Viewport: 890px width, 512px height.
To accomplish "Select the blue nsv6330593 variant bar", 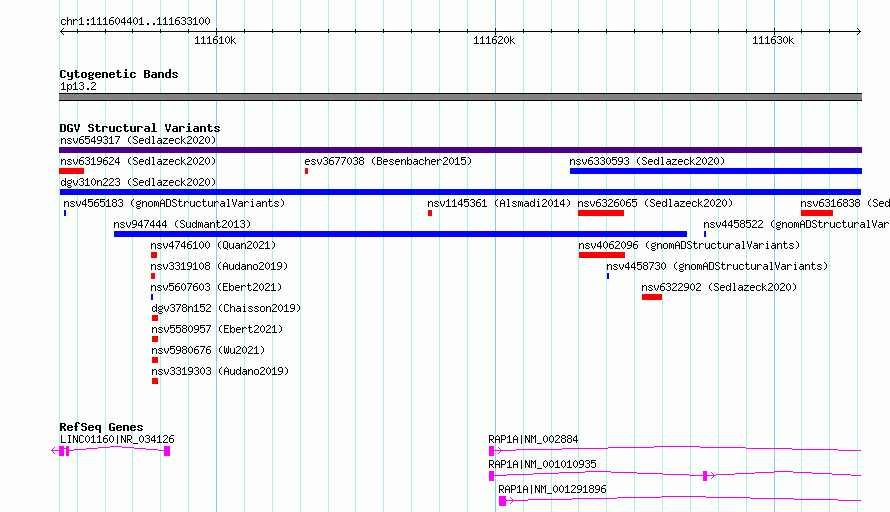I will click(716, 171).
